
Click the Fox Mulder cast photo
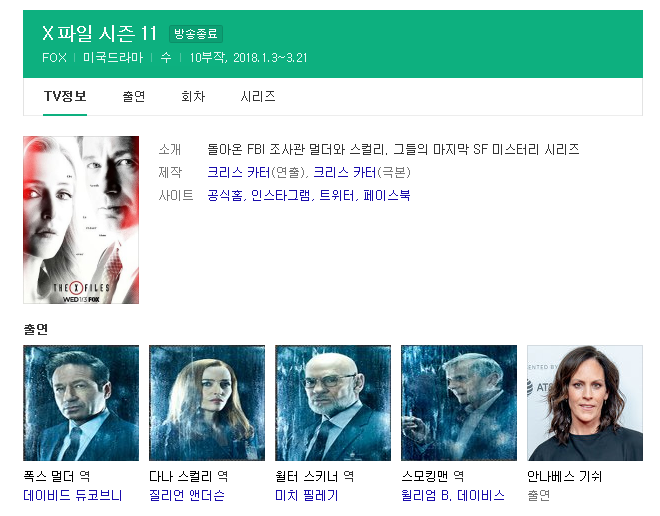coord(81,403)
